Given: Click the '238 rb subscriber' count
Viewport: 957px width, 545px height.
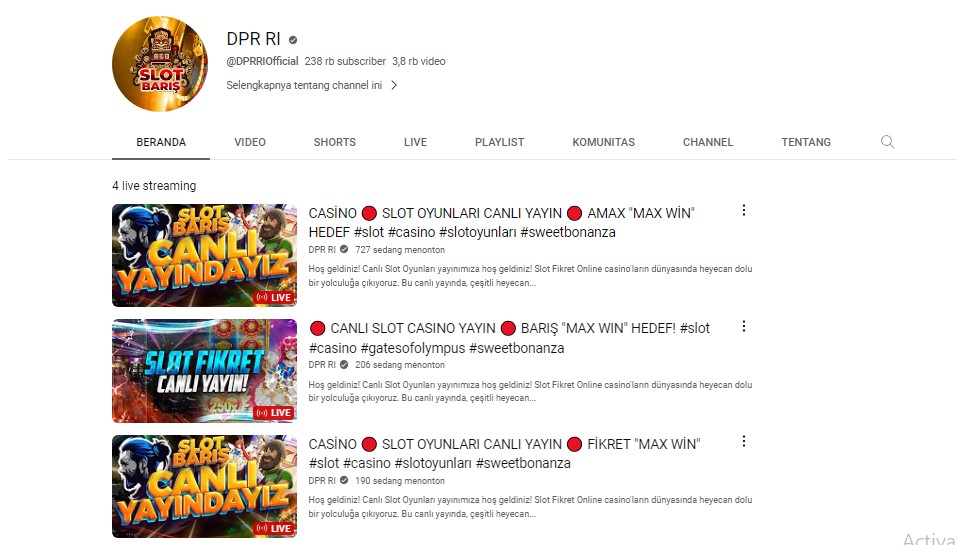Looking at the screenshot, I should [x=345, y=61].
